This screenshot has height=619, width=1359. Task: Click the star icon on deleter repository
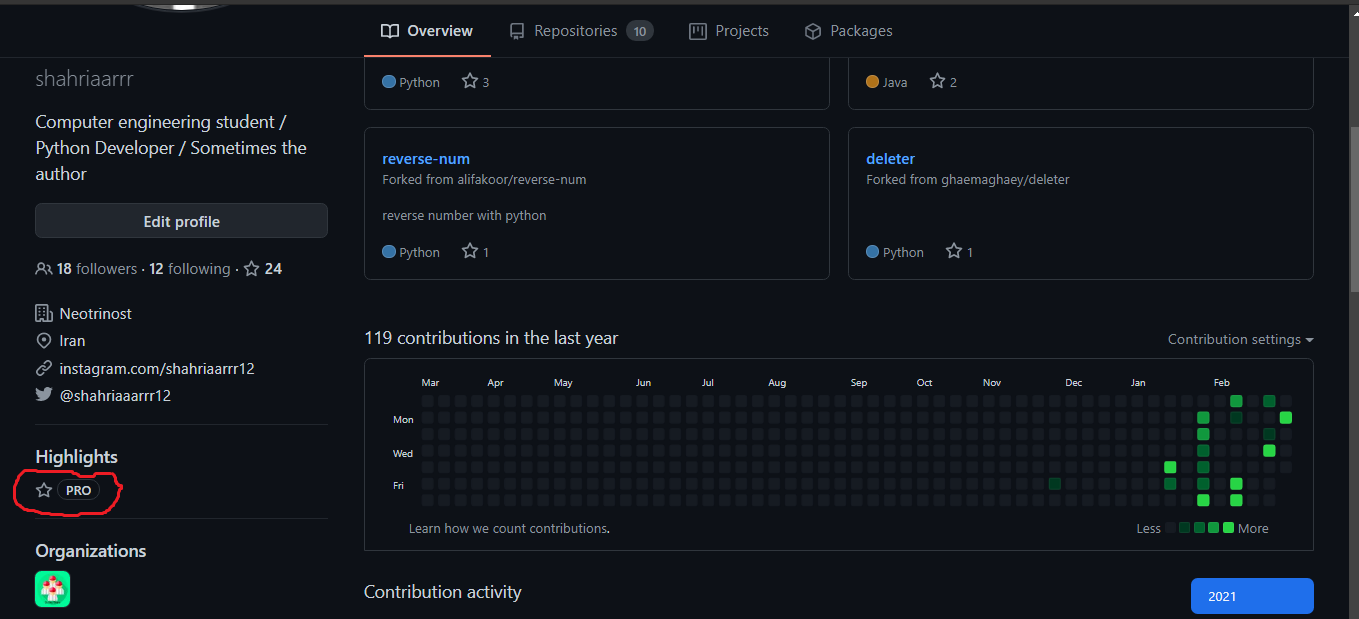tap(954, 252)
